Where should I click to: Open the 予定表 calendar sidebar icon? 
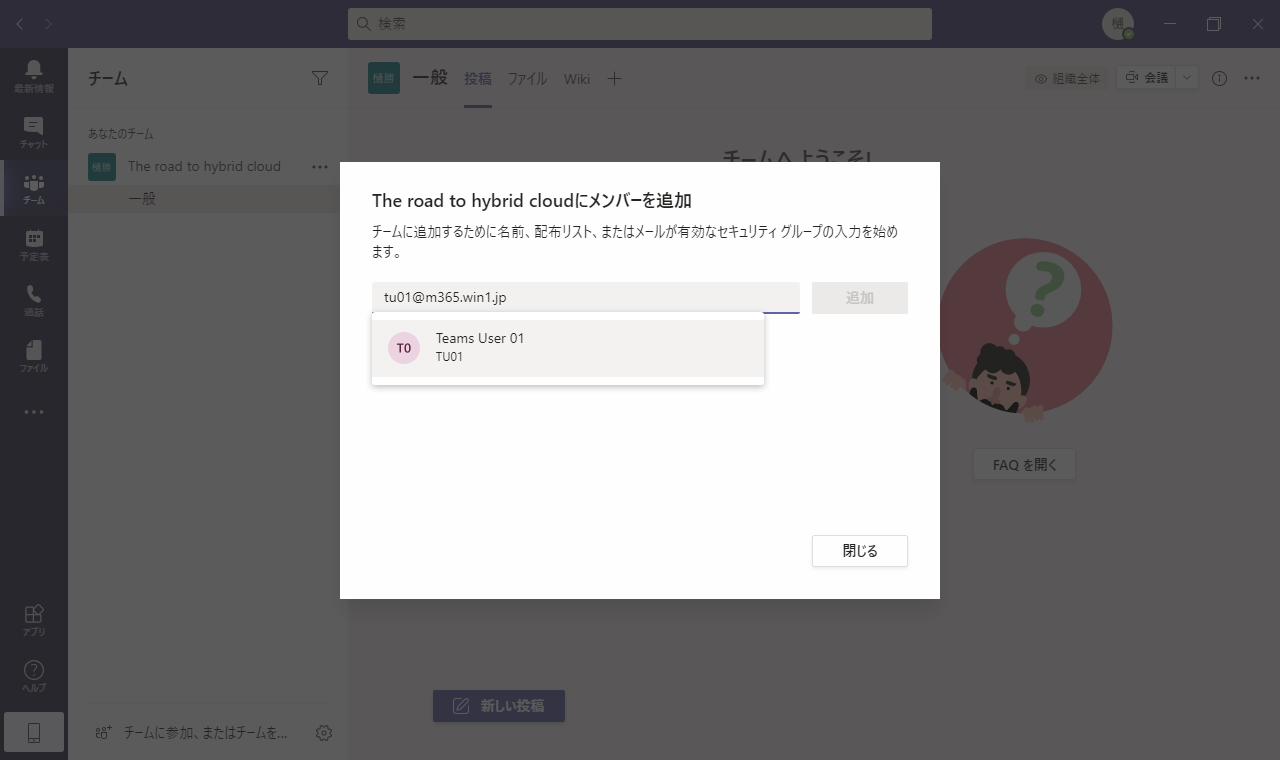[34, 244]
